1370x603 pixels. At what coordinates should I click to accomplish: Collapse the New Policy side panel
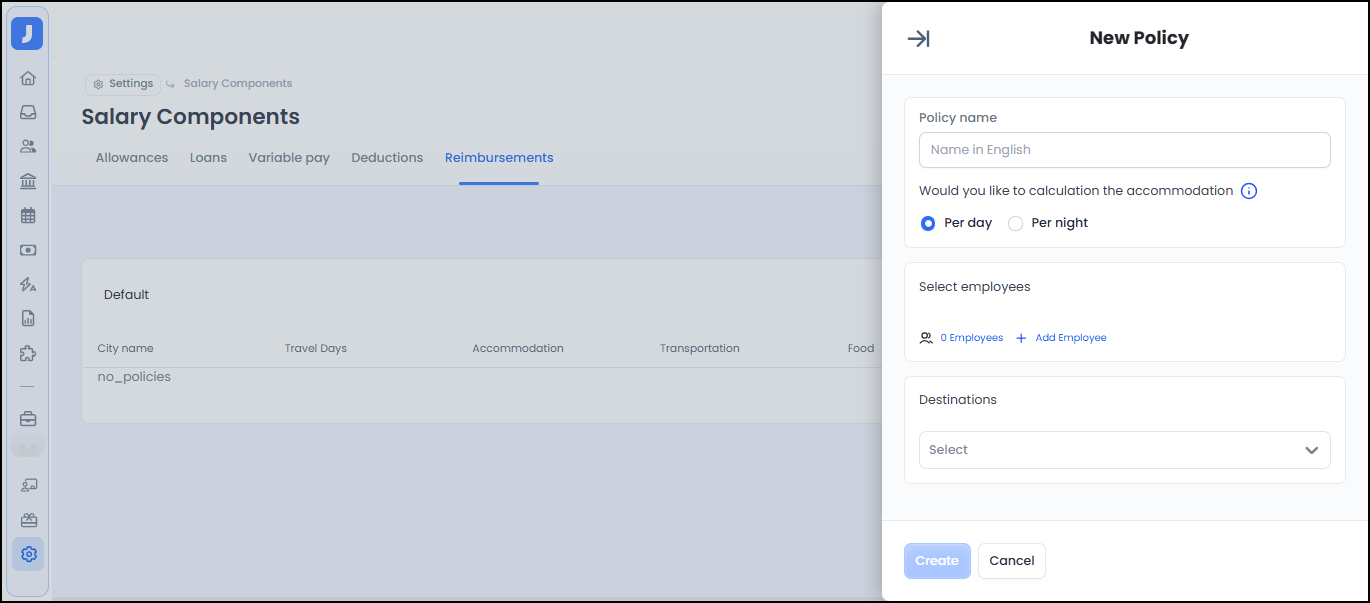[x=918, y=39]
